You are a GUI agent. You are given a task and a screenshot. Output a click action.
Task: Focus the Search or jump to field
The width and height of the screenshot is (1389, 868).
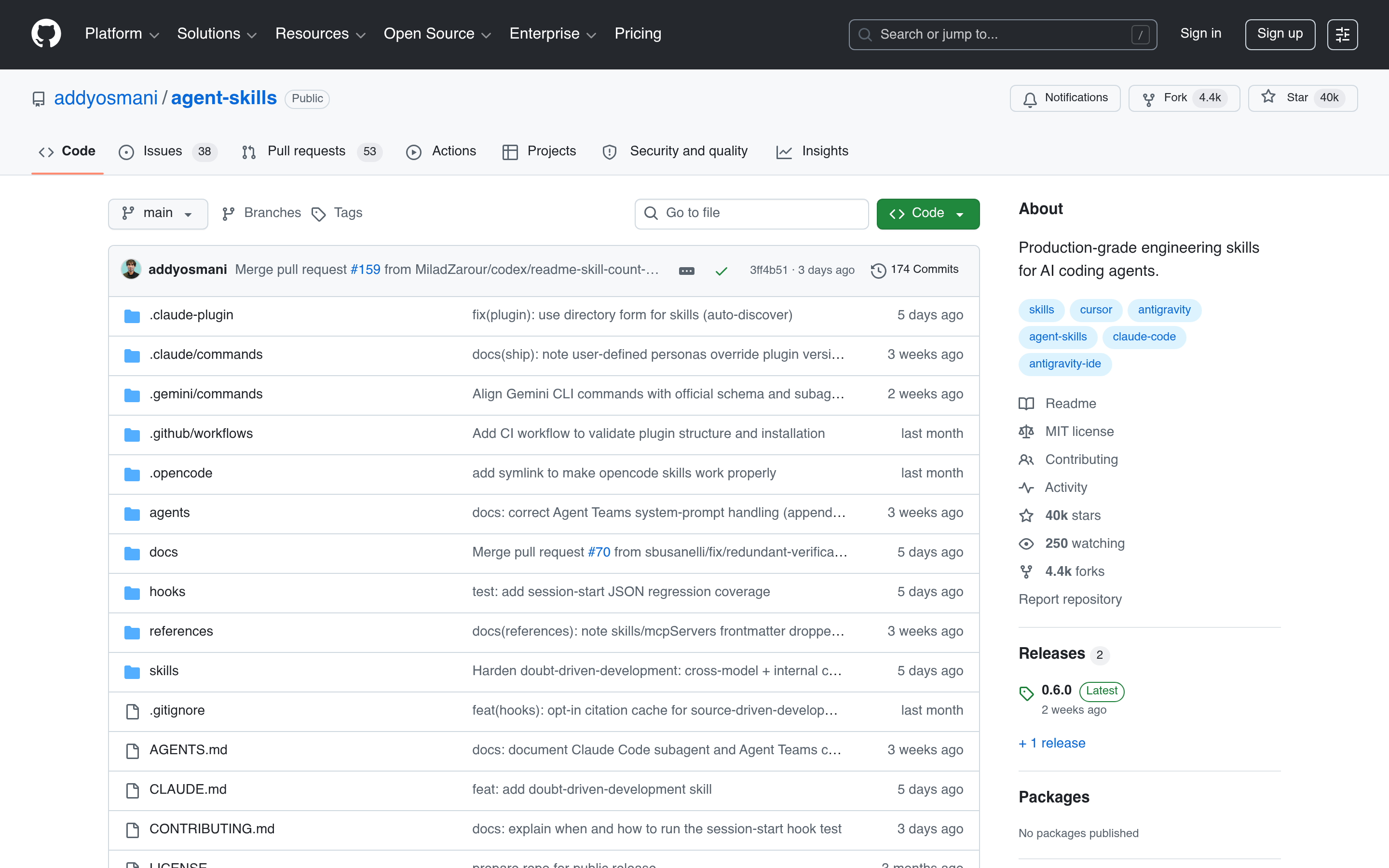(1002, 34)
